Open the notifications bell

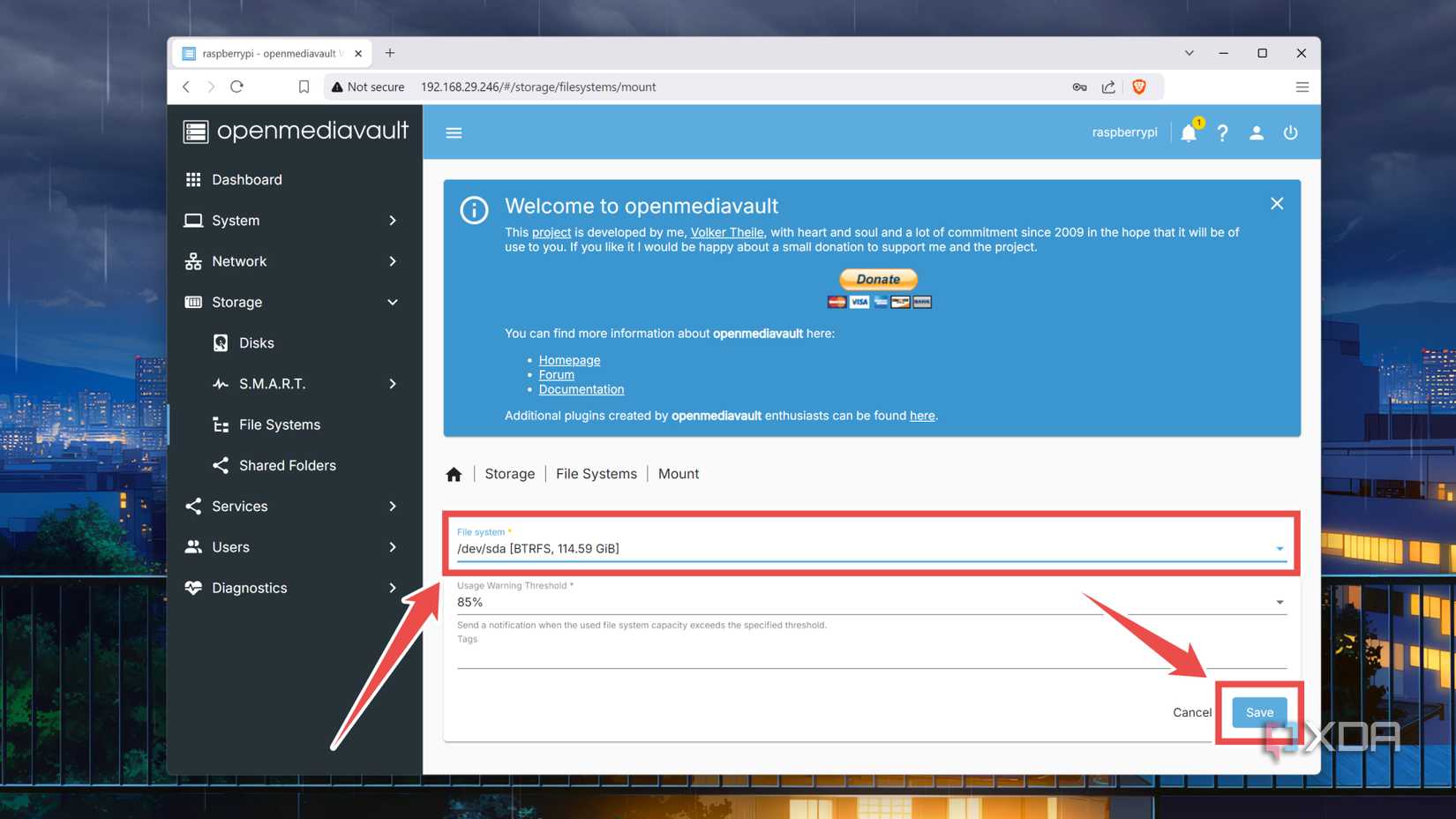[x=1189, y=132]
